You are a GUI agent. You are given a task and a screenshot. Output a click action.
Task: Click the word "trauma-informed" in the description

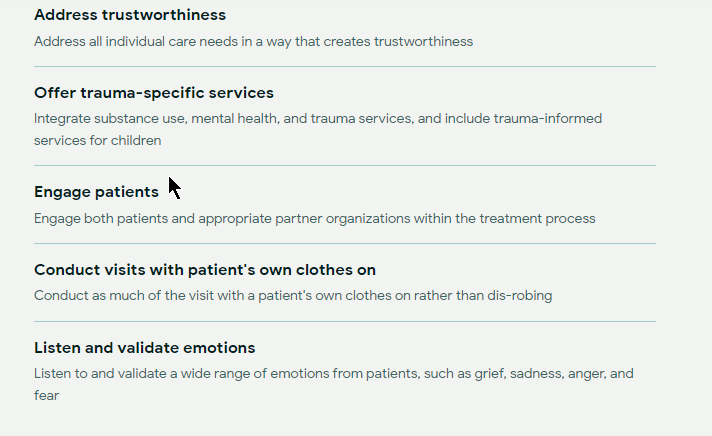tap(548, 119)
